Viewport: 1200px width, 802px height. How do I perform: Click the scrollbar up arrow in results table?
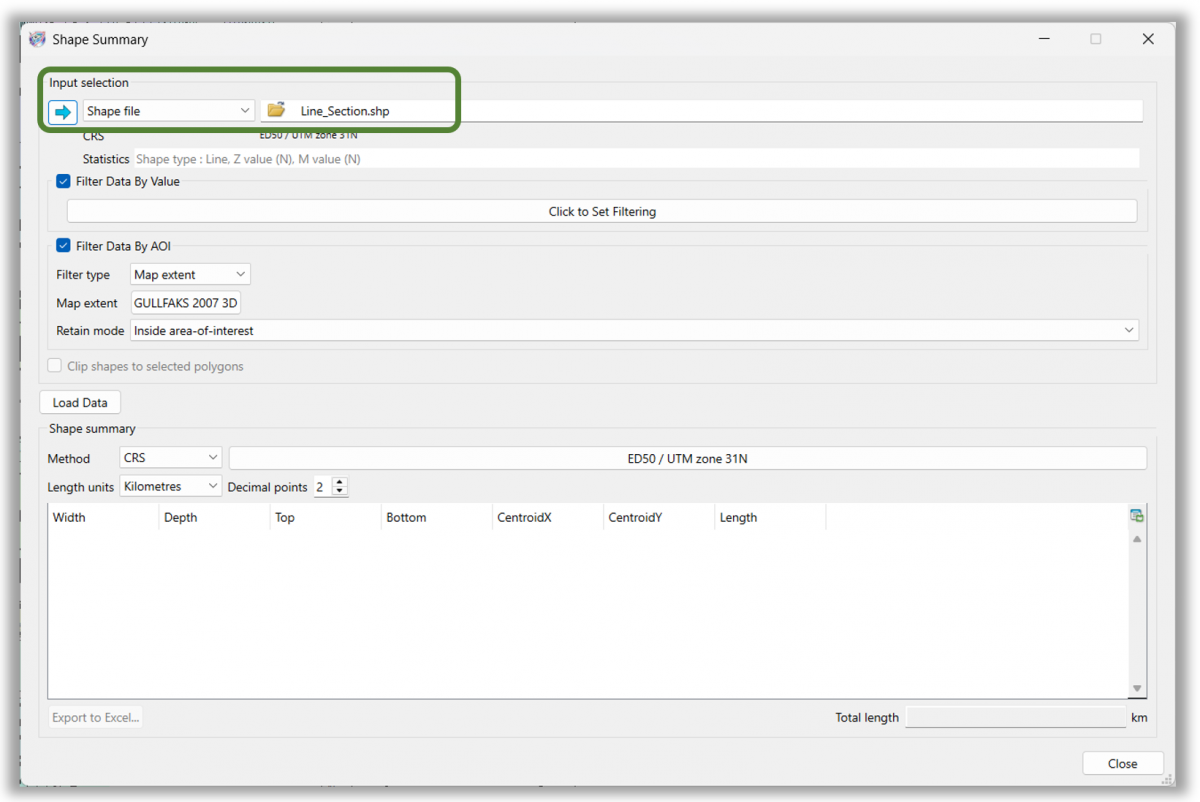[1137, 537]
